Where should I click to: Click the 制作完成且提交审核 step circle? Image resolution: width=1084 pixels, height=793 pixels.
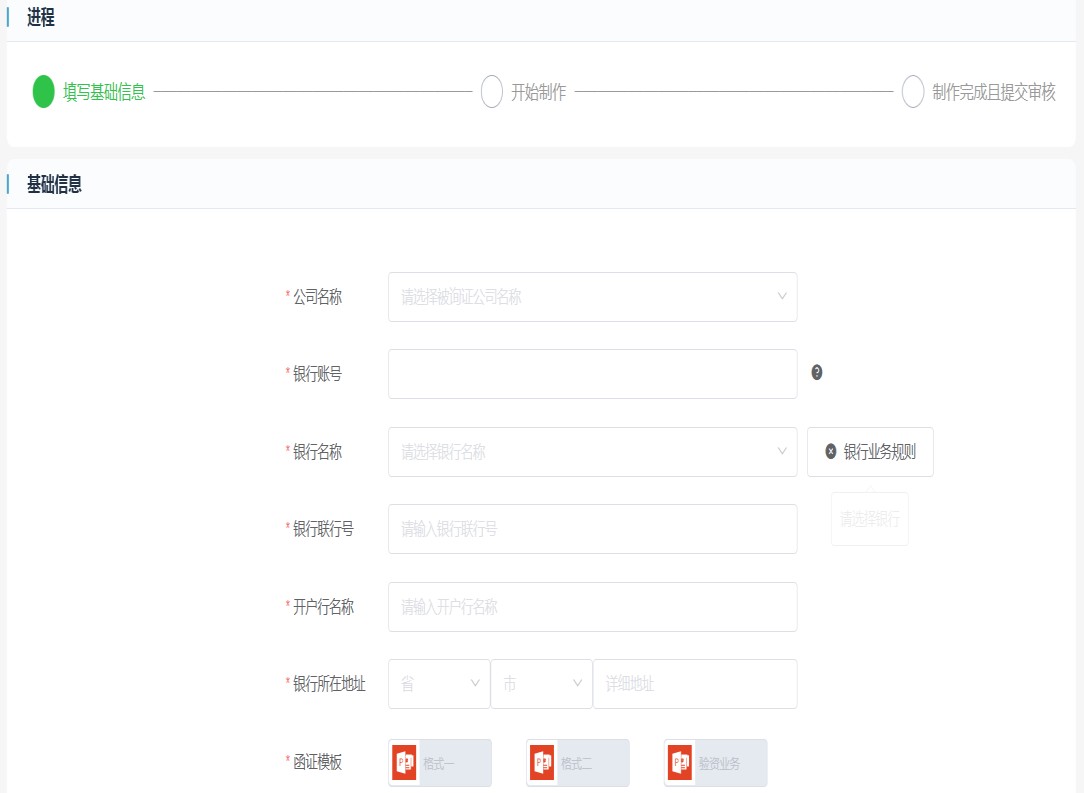tap(912, 92)
